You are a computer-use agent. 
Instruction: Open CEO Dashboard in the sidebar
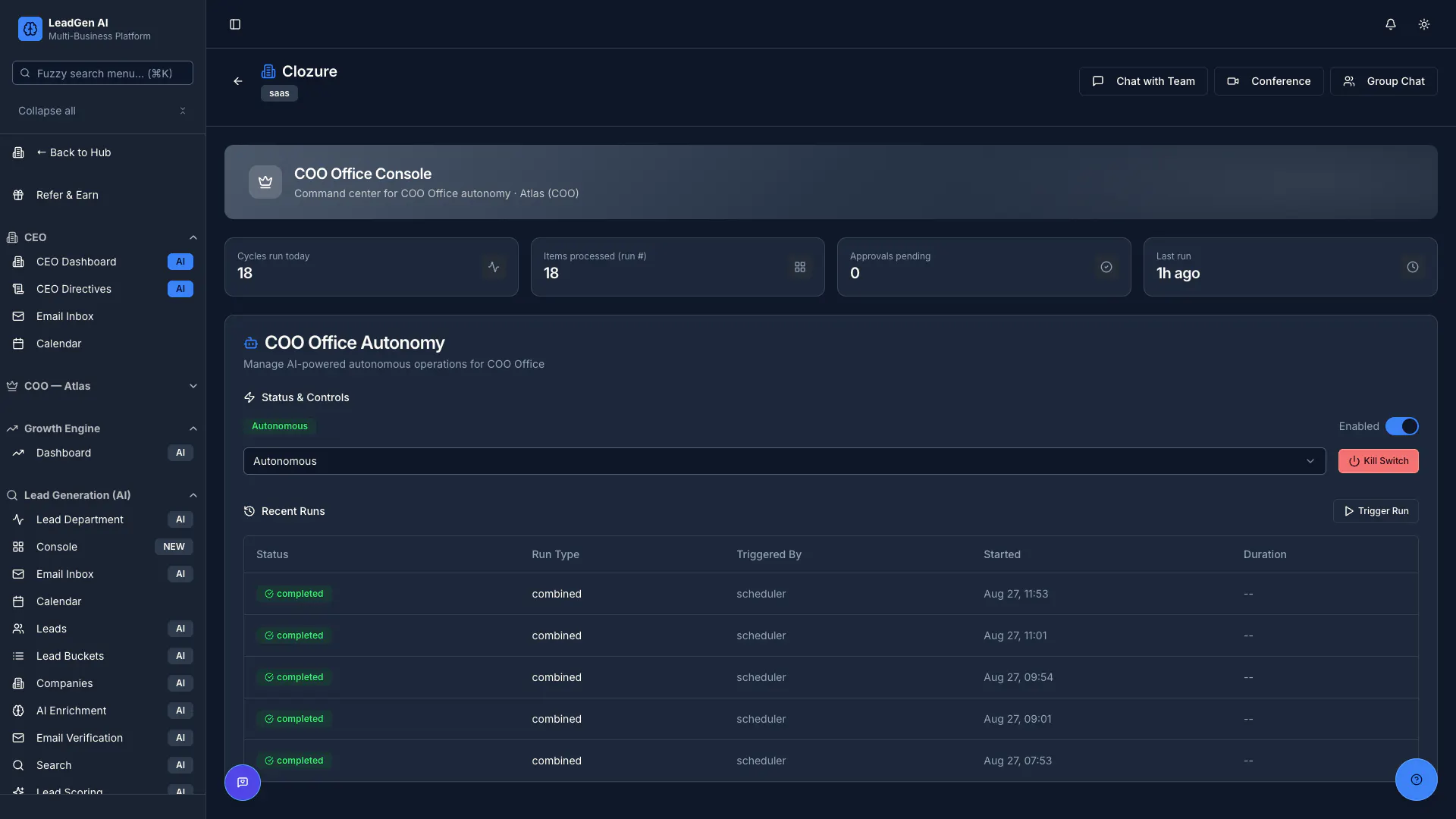point(102,262)
